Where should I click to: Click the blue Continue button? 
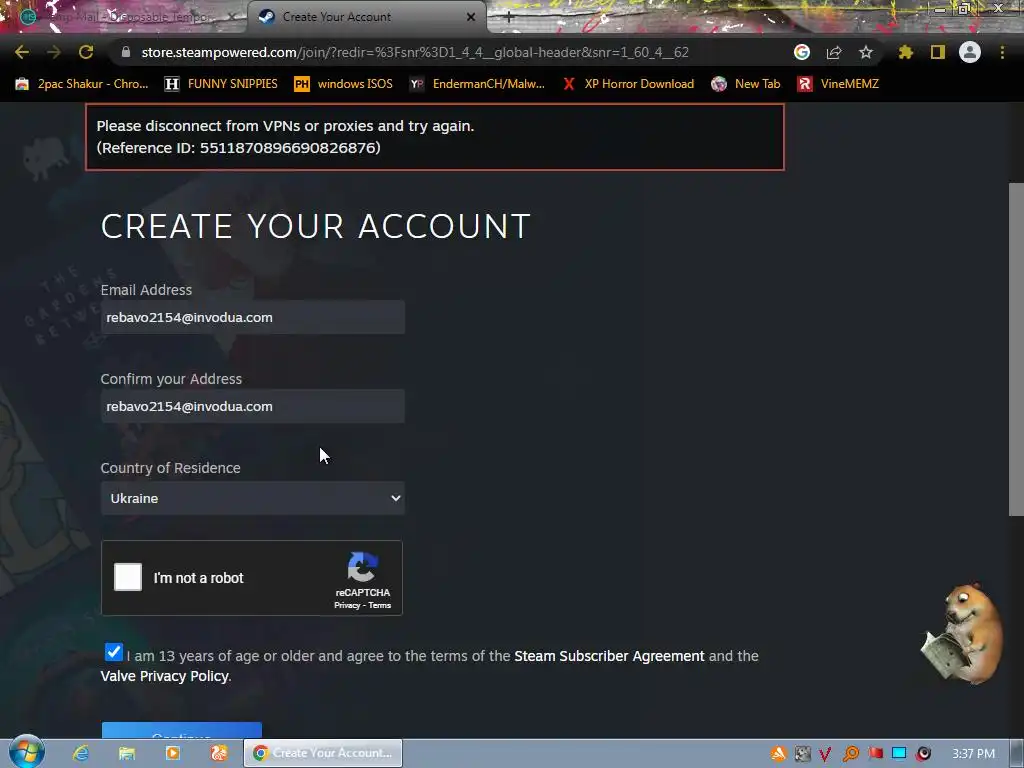point(182,731)
